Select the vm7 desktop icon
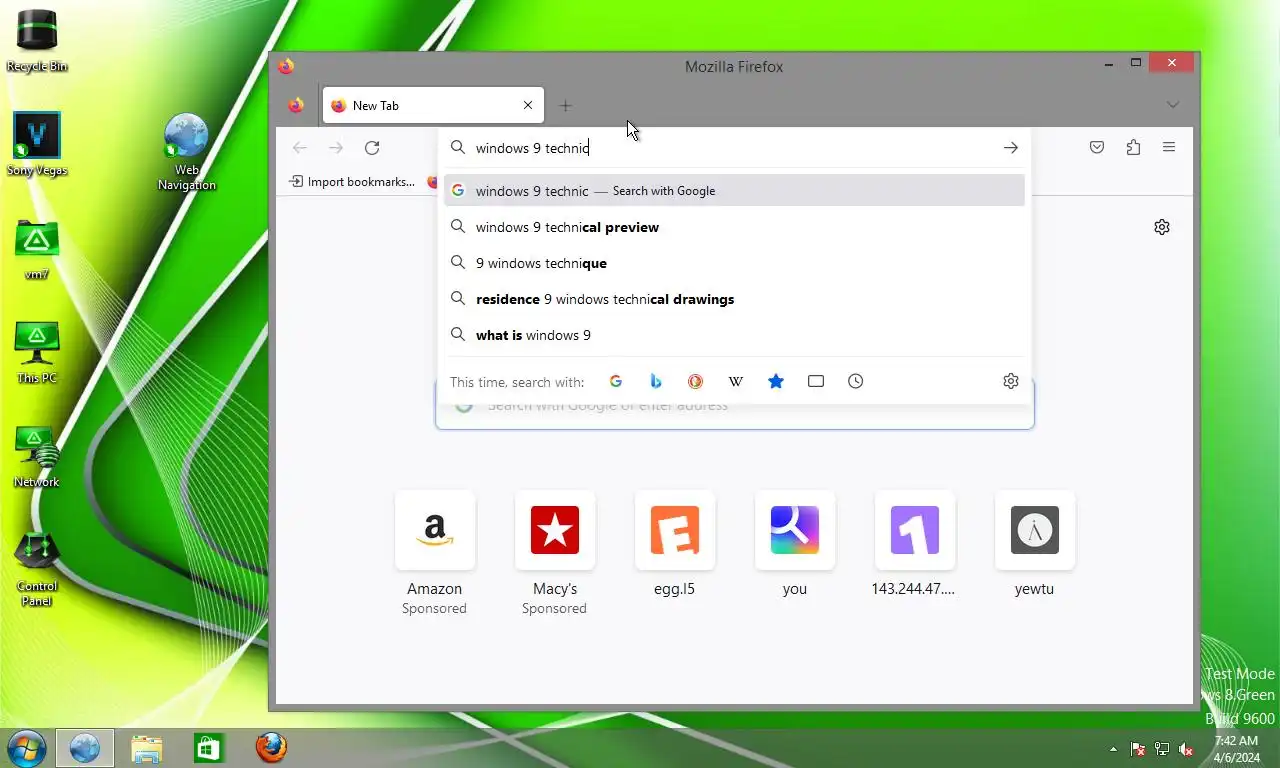1280x768 pixels. click(x=37, y=250)
